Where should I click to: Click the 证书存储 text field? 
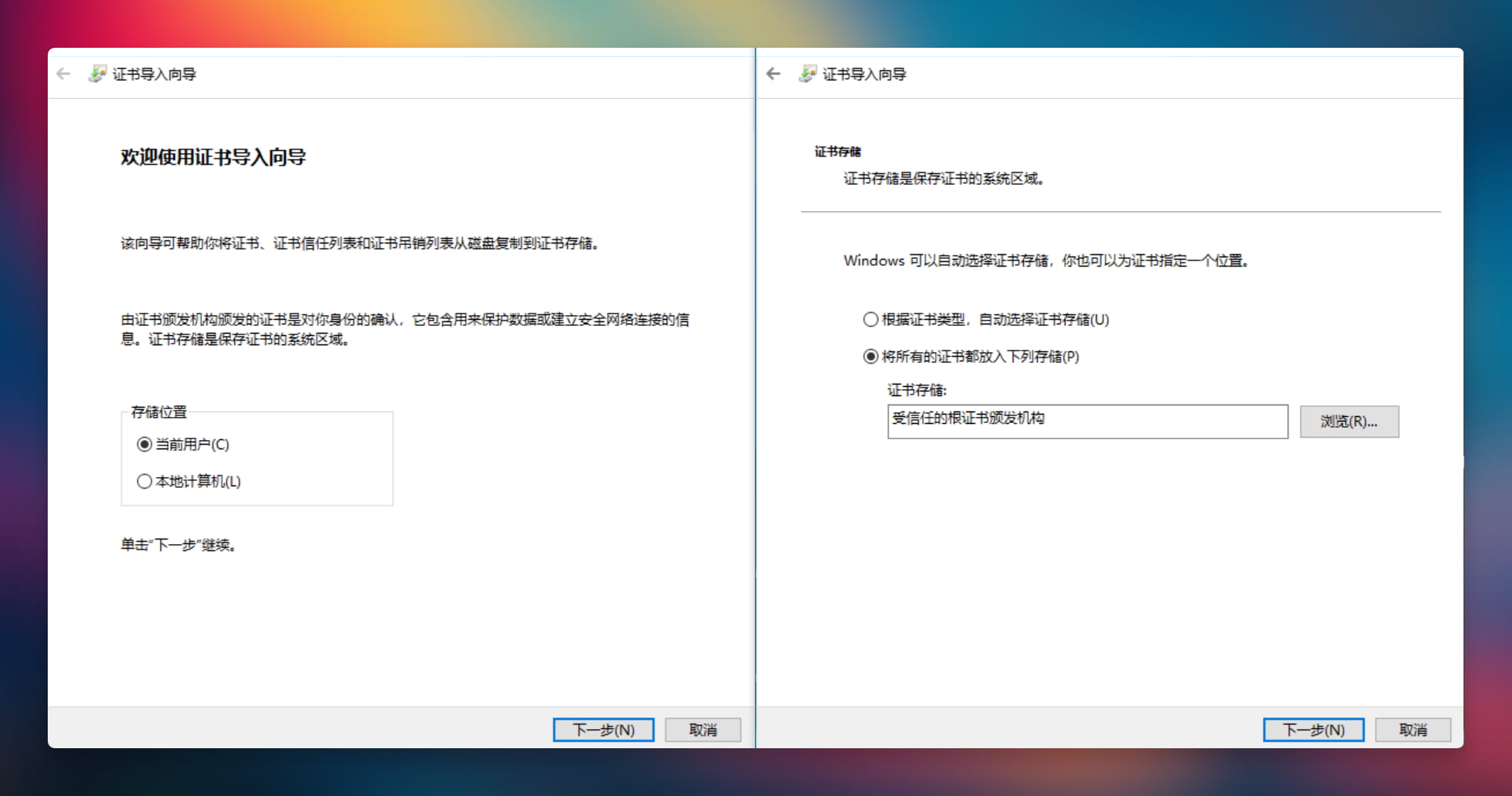pos(1086,422)
